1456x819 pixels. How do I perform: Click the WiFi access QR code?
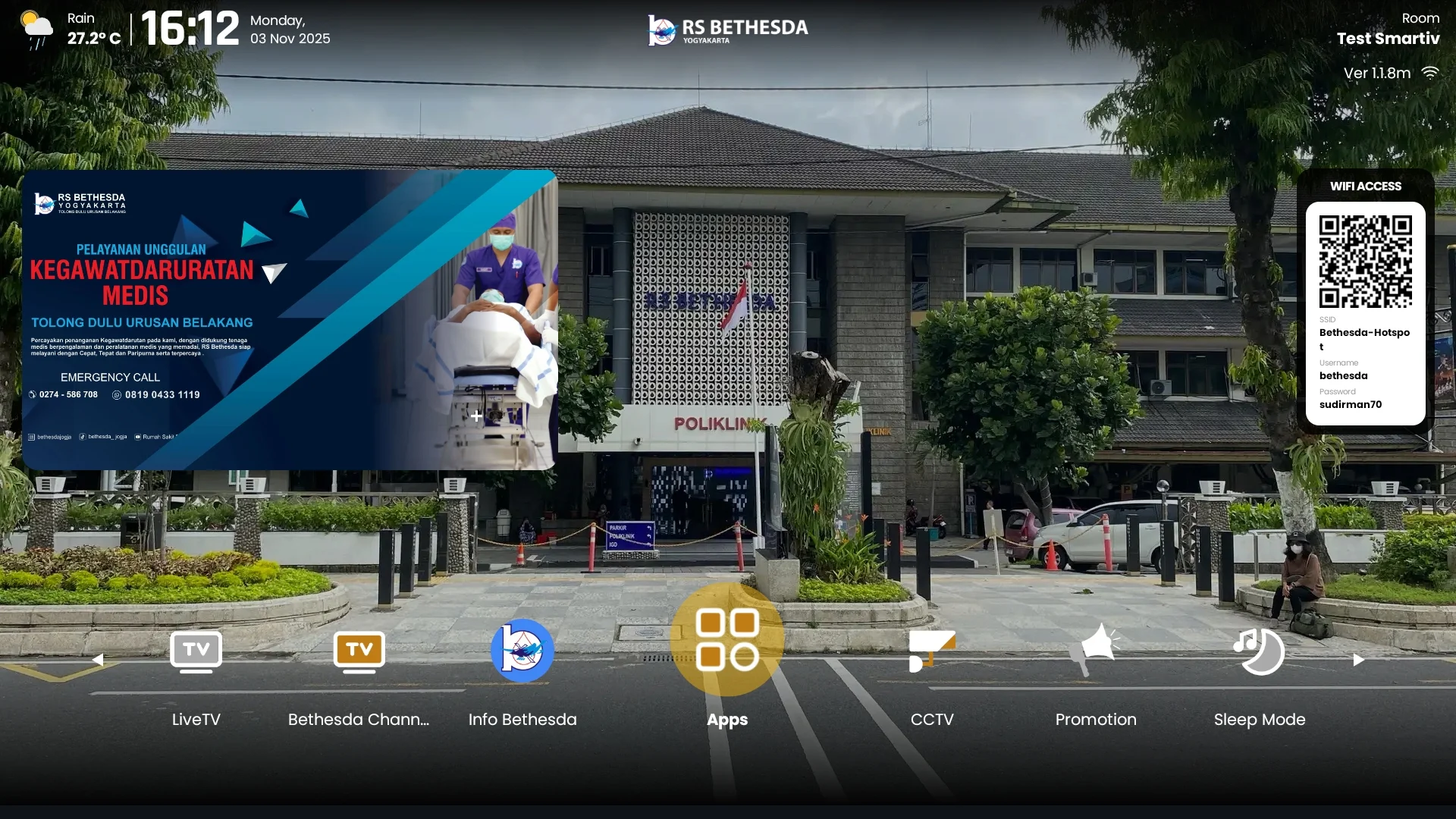(x=1365, y=262)
